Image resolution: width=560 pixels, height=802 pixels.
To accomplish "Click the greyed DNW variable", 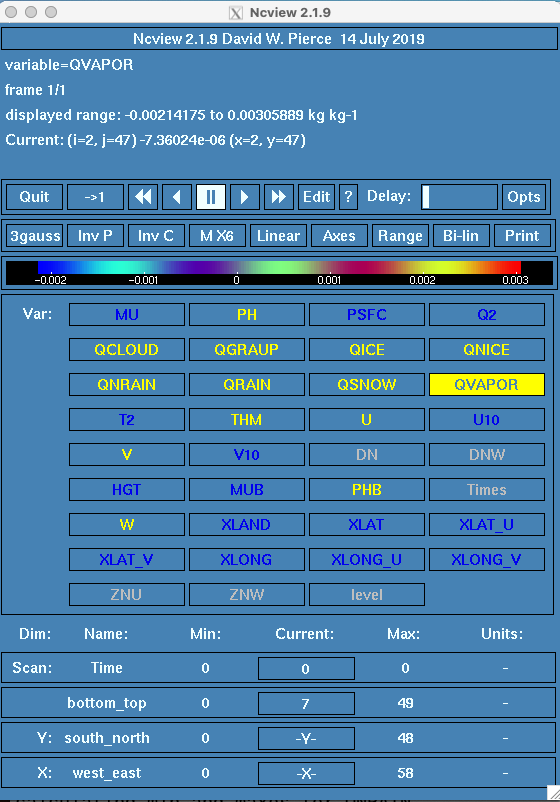I will (487, 455).
